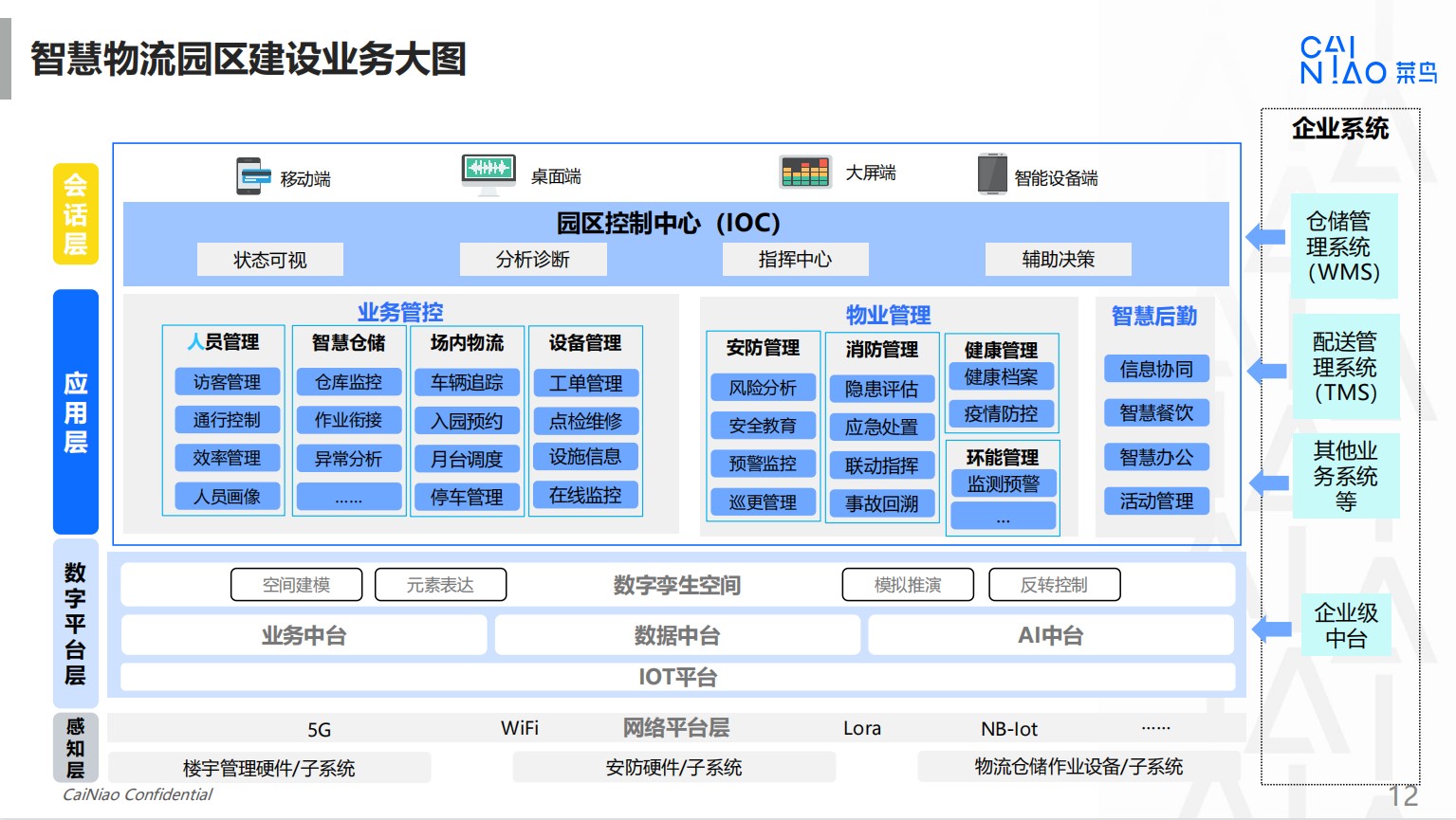Click the 仓储管理系统 (WMS) box
Screen dimensions: 1456x820
[x=1344, y=246]
